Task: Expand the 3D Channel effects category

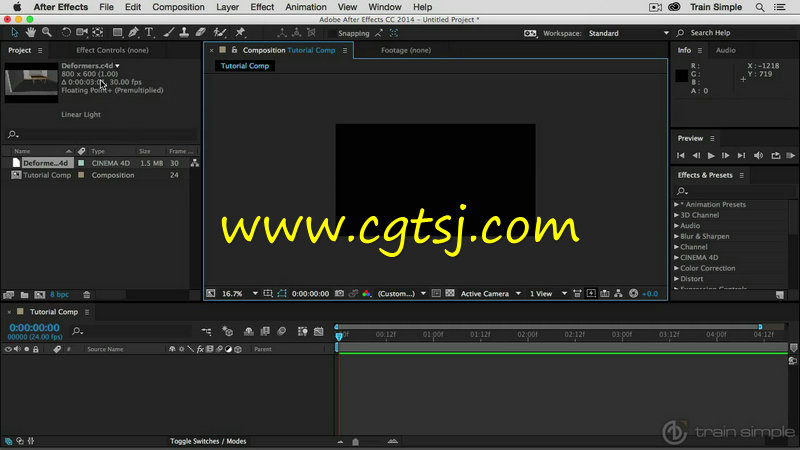Action: point(677,215)
